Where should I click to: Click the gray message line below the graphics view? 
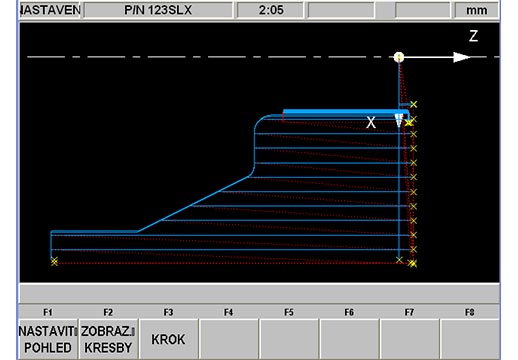tap(259, 293)
